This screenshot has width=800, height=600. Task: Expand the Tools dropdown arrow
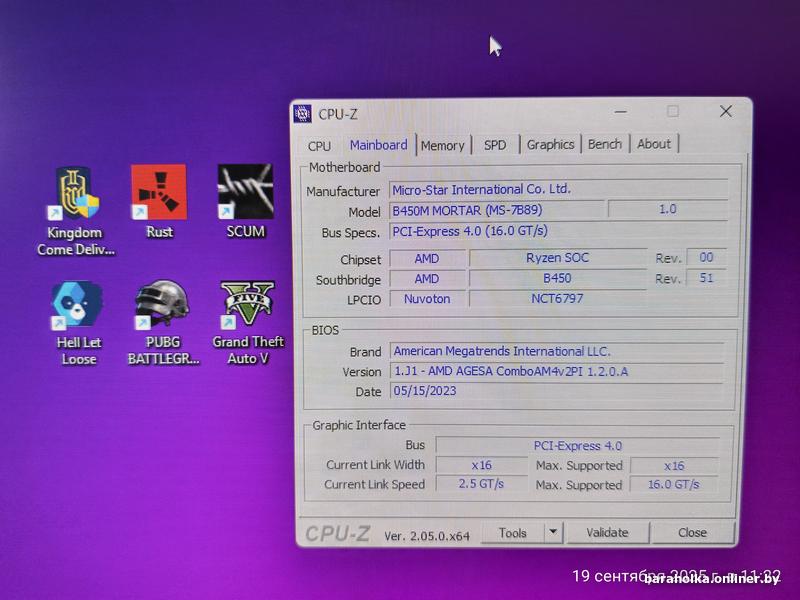(x=553, y=532)
